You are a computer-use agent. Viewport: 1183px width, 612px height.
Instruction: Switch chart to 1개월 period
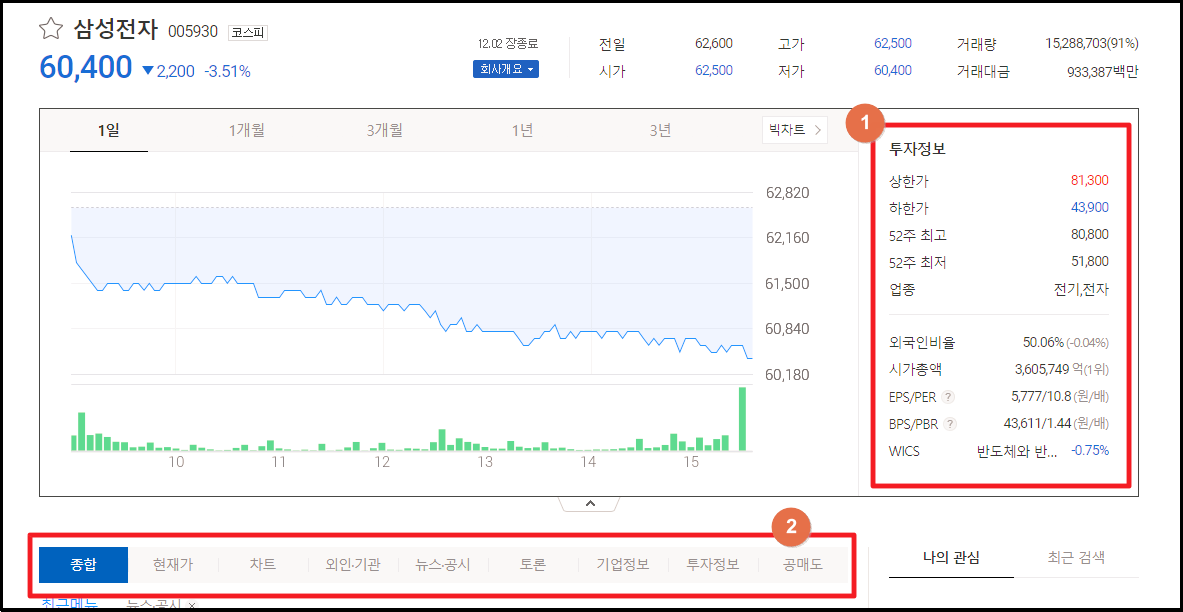click(x=247, y=131)
